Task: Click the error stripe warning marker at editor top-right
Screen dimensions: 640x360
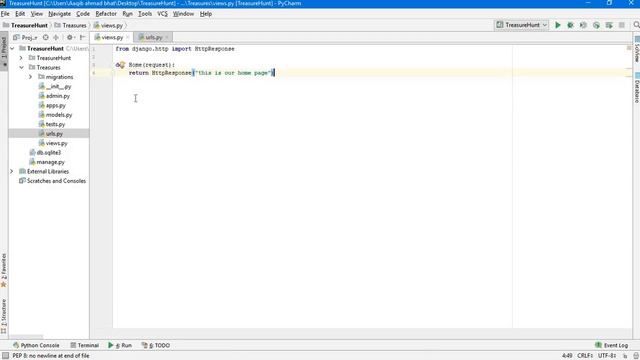Action: pos(629,48)
